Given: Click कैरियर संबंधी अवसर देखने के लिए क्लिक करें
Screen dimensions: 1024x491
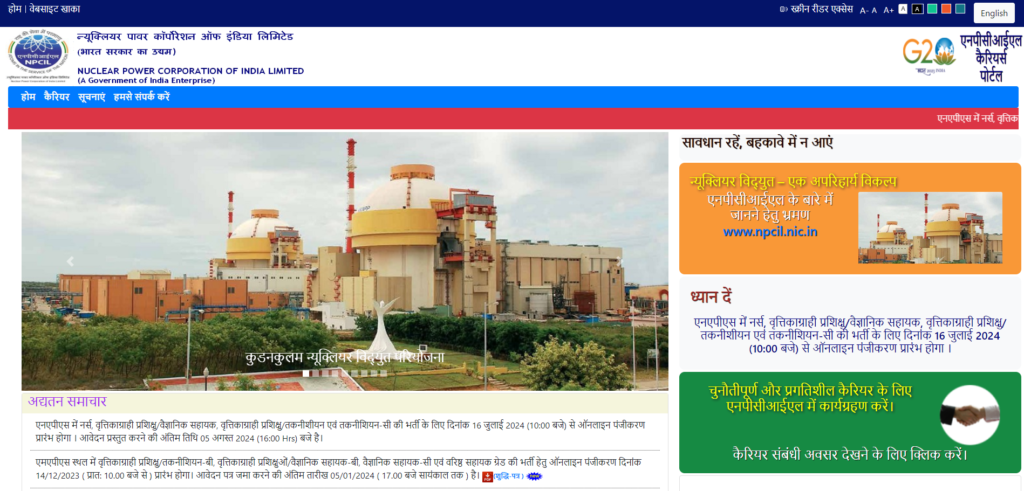Looking at the screenshot, I should (850, 454).
